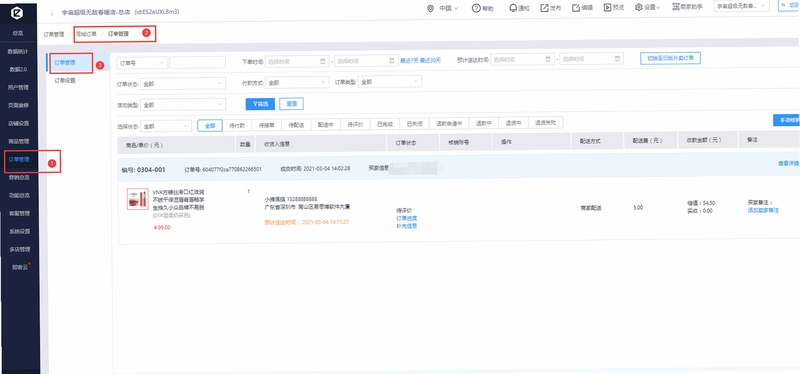Click the first 订单管理 breadcrumb
Screen dimensions: 800x374
[54, 34]
